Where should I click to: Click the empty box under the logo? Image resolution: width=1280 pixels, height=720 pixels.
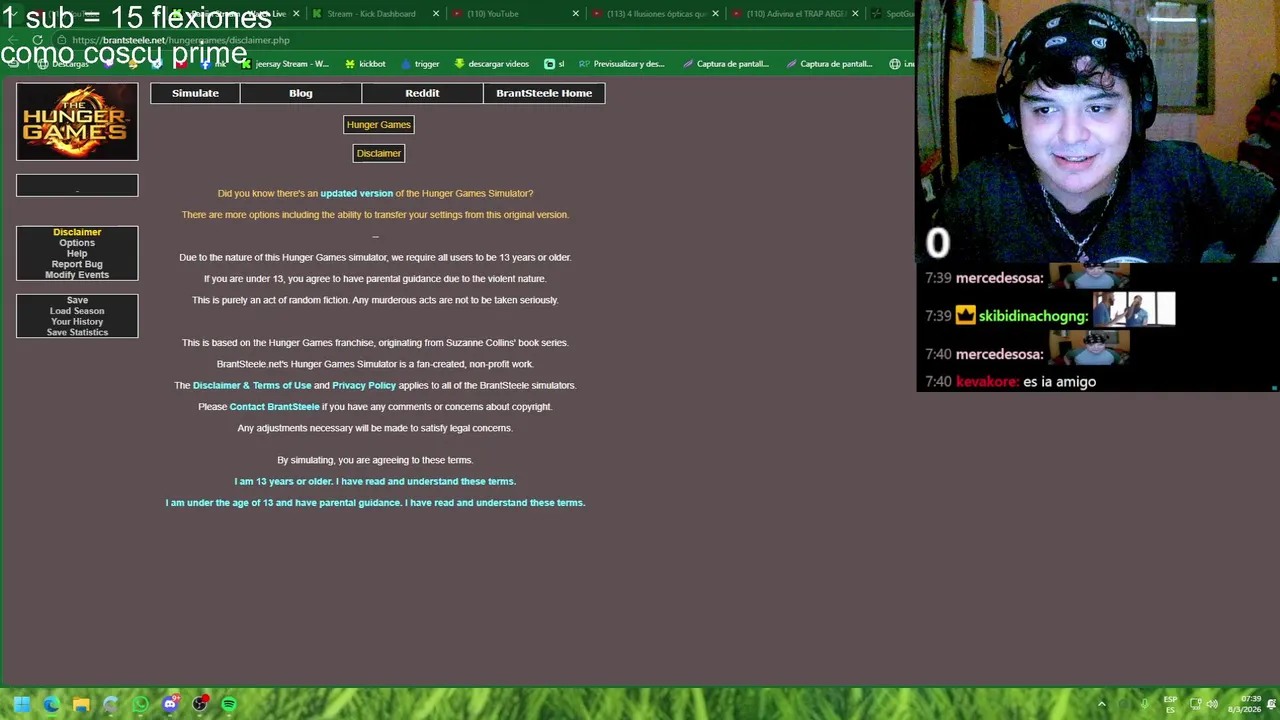(77, 185)
